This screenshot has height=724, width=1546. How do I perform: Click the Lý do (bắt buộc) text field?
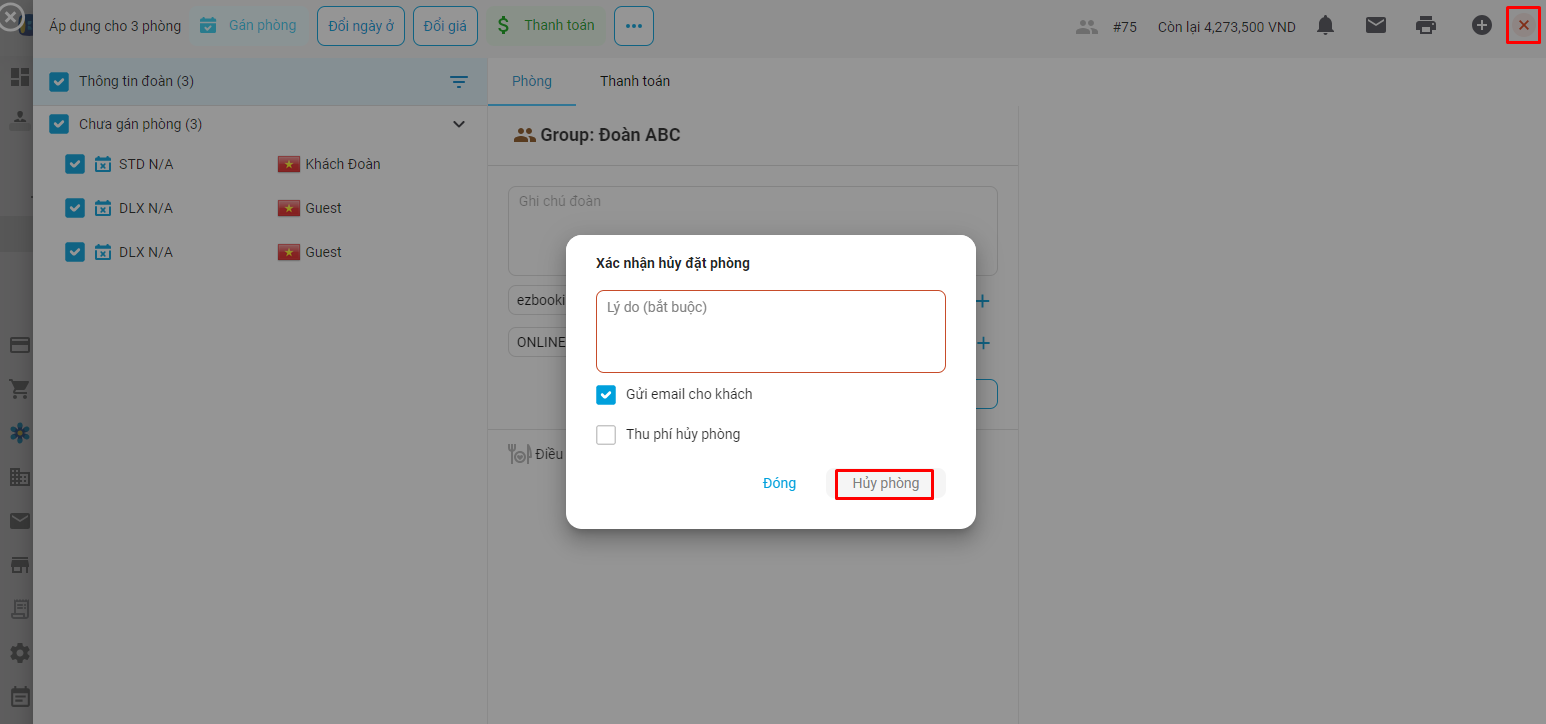pos(770,332)
